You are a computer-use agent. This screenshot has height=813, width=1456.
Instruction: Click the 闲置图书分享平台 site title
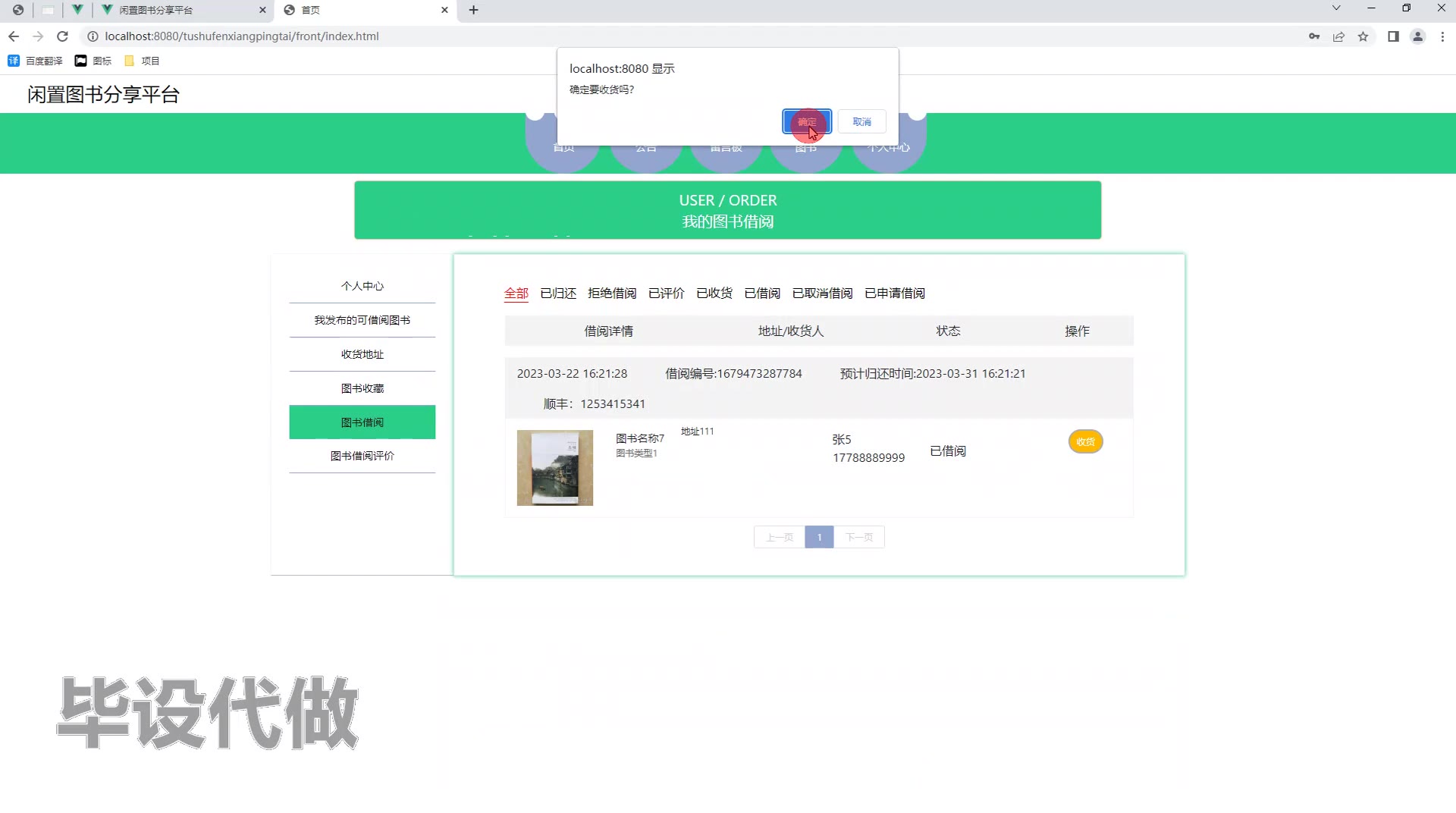coord(104,95)
